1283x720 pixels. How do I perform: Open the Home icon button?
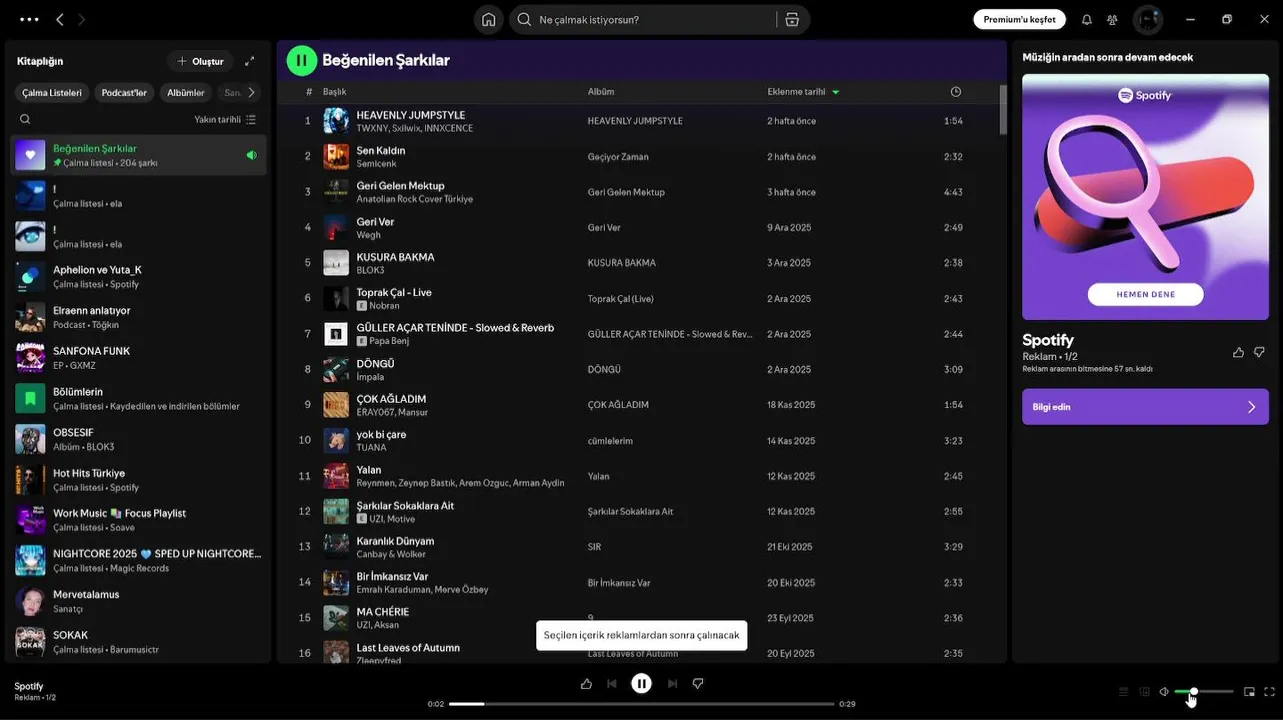(488, 19)
